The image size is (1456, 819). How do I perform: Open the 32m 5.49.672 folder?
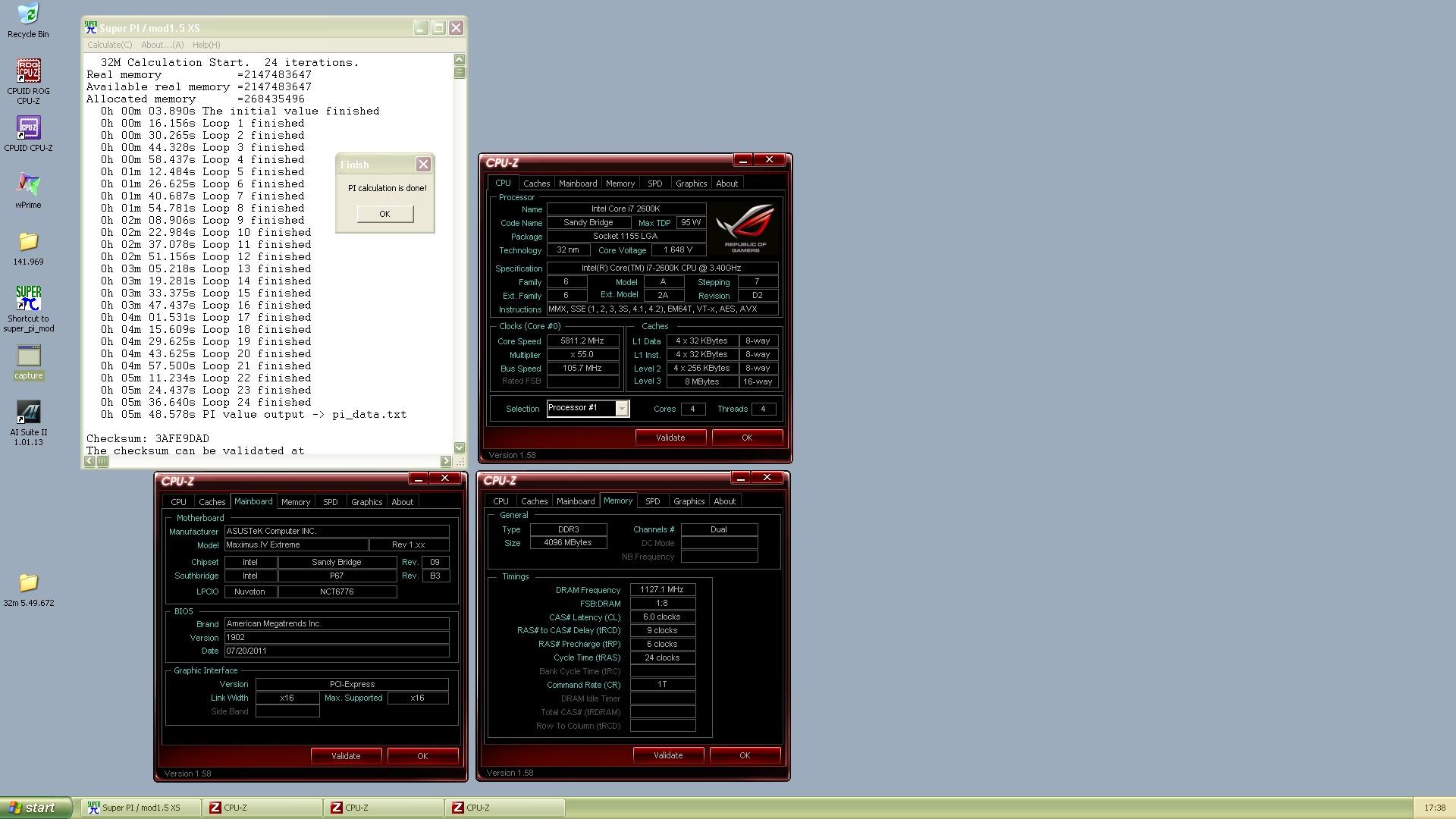[28, 589]
